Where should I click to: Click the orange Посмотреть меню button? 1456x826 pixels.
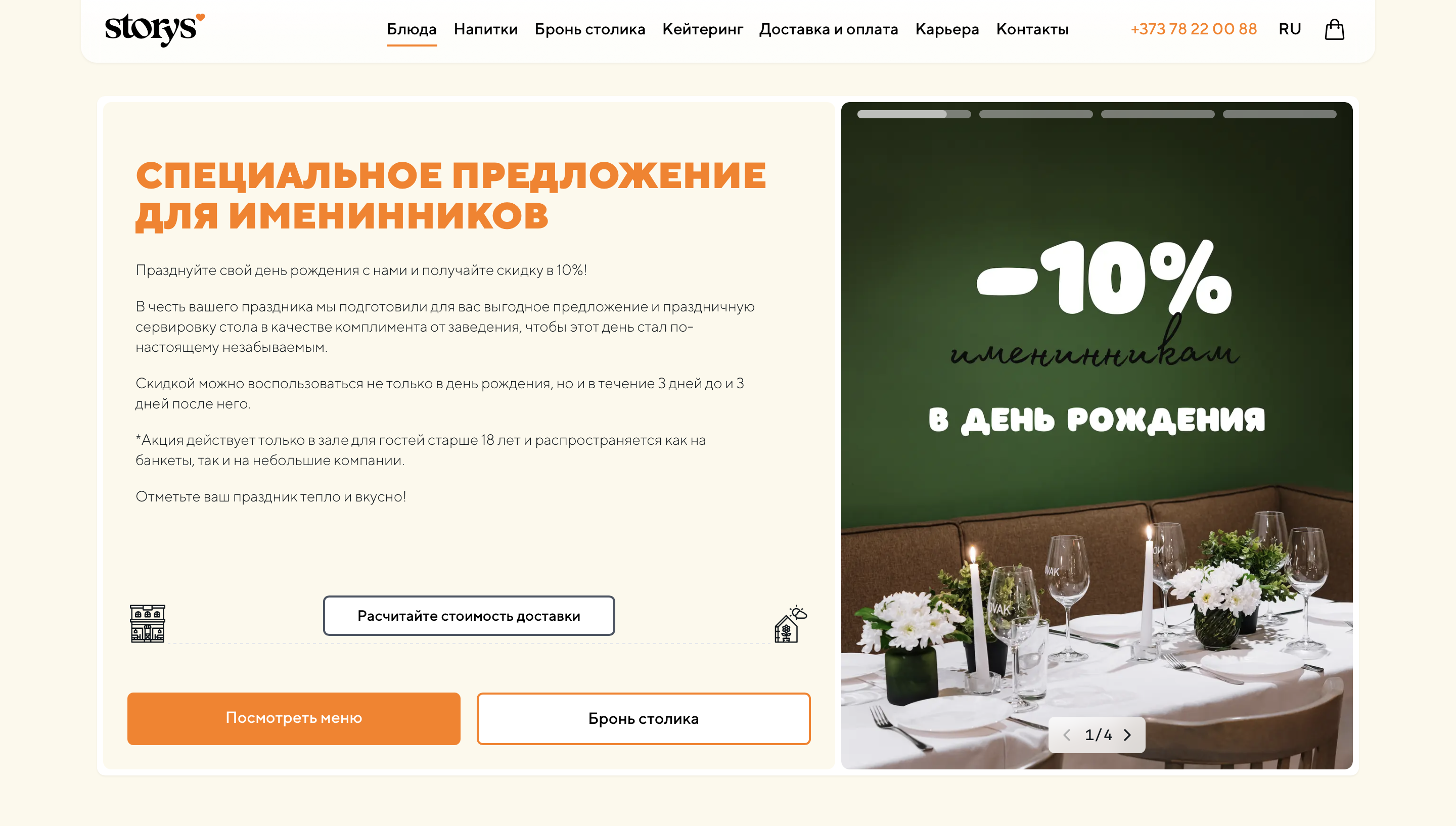point(294,718)
